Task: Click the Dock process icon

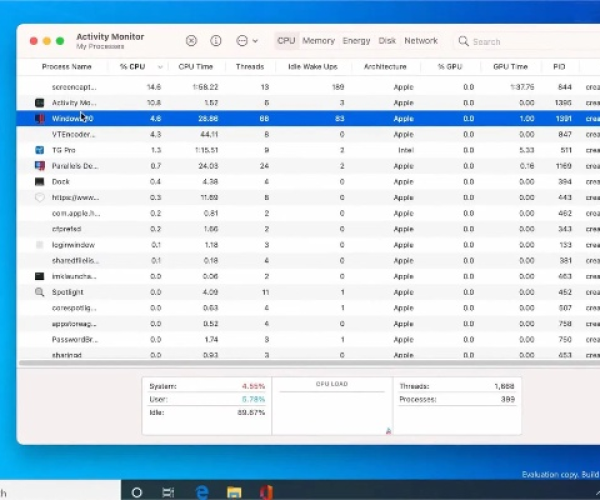Action: pyautogui.click(x=40, y=182)
